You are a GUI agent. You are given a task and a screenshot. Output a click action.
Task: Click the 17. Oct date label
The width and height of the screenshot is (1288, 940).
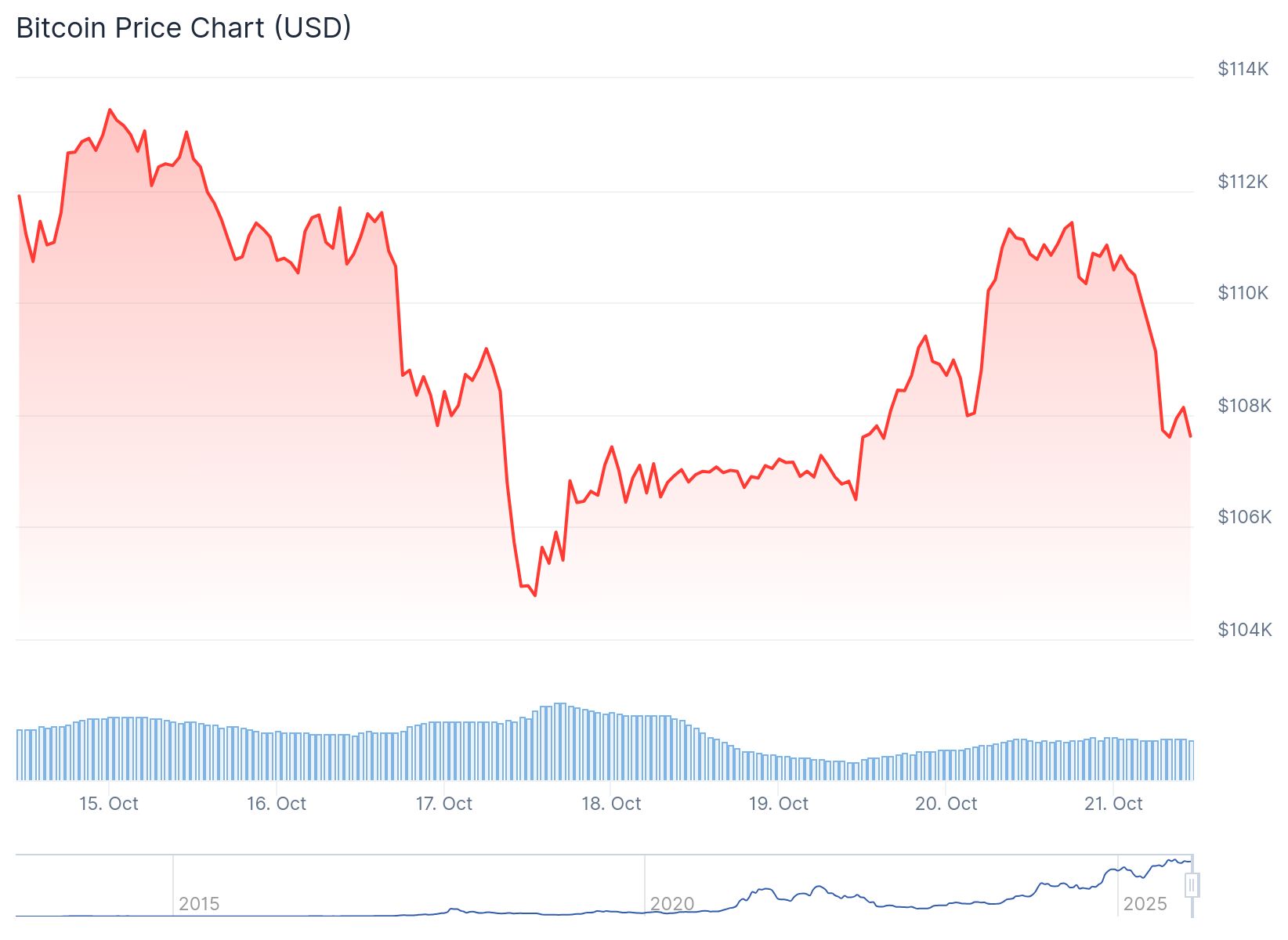tap(444, 804)
